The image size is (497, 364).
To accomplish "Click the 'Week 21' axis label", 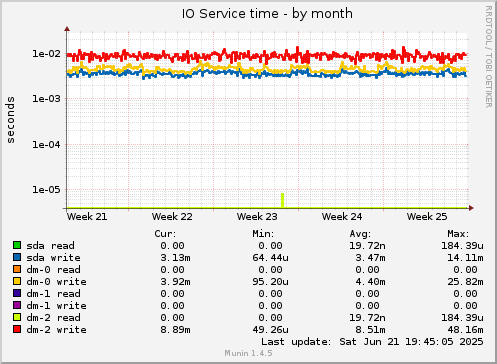I will 87,217.
